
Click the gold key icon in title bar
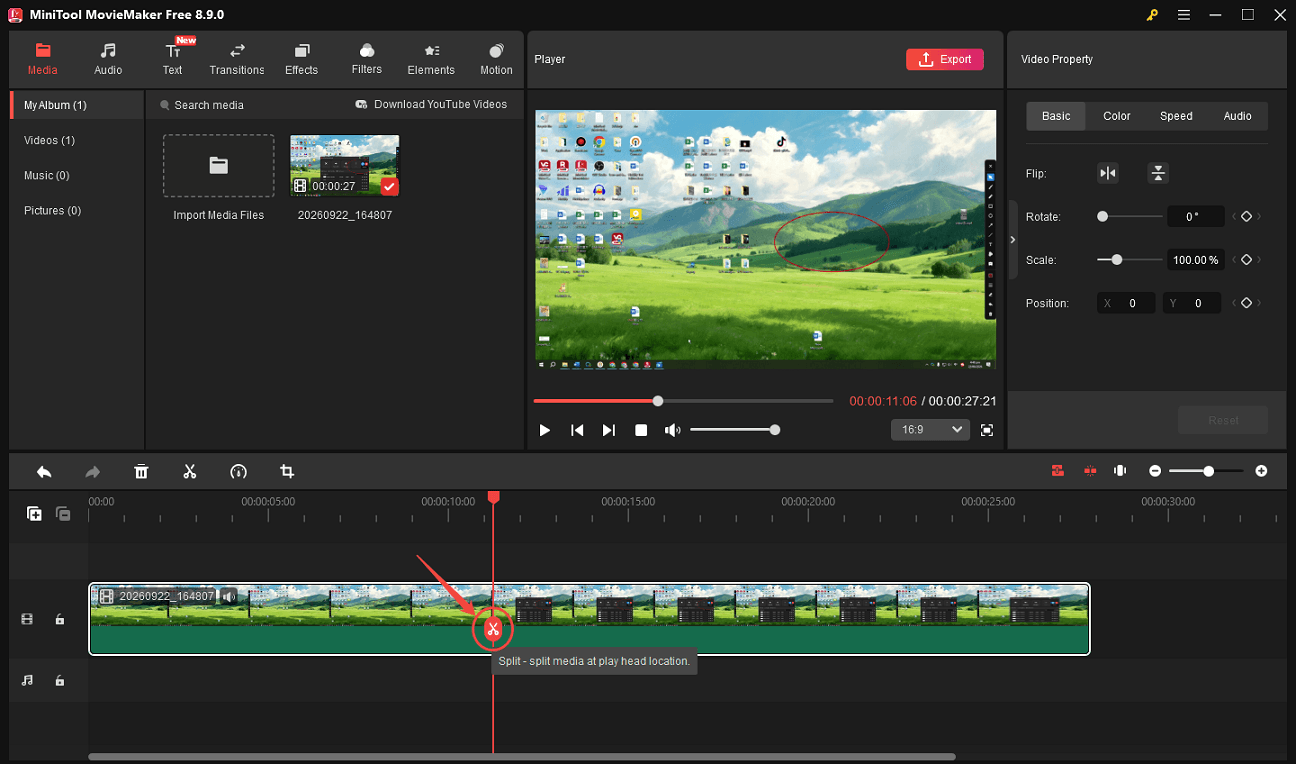1152,15
